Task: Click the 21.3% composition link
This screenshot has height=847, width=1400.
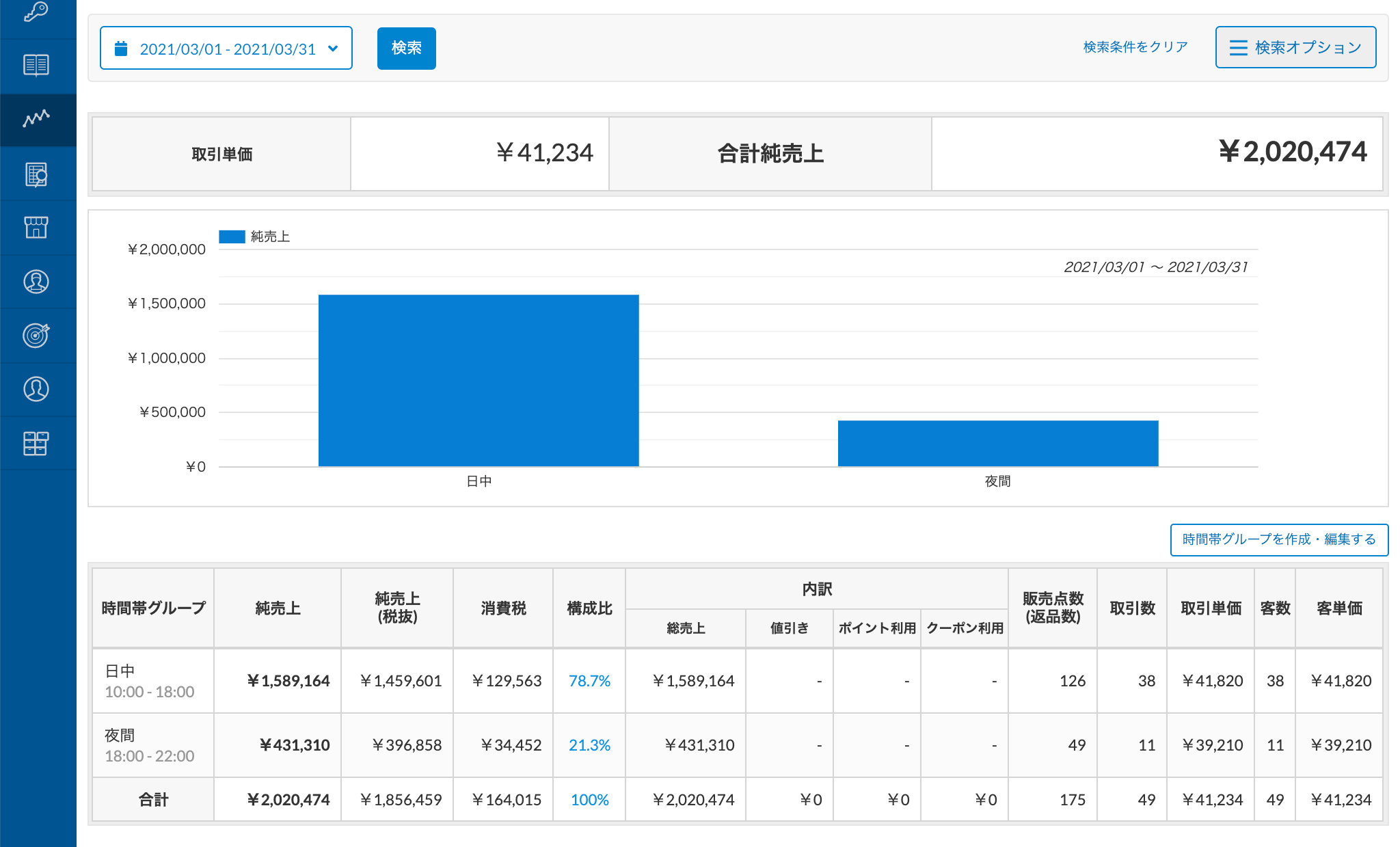Action: (x=589, y=745)
